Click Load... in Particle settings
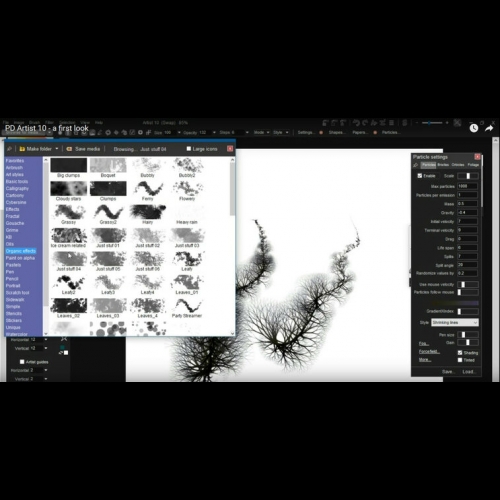The width and height of the screenshot is (500, 500). (x=469, y=371)
